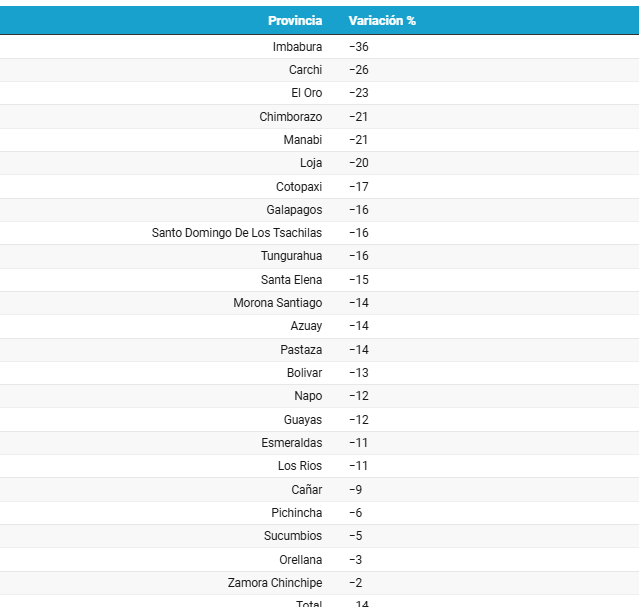Select the Manabi row
640x607 pixels.
pyautogui.click(x=302, y=140)
